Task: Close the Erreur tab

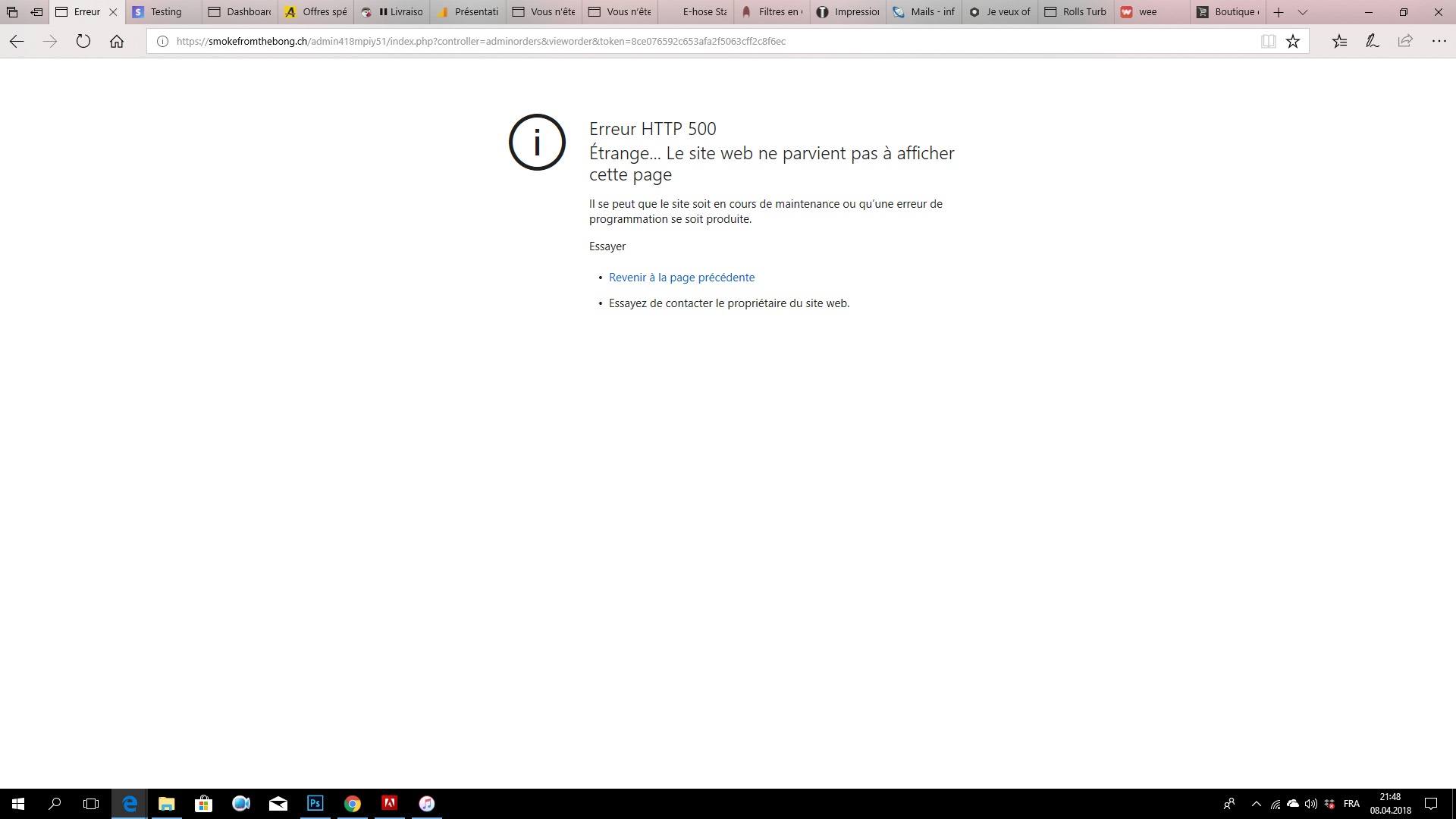Action: [113, 12]
